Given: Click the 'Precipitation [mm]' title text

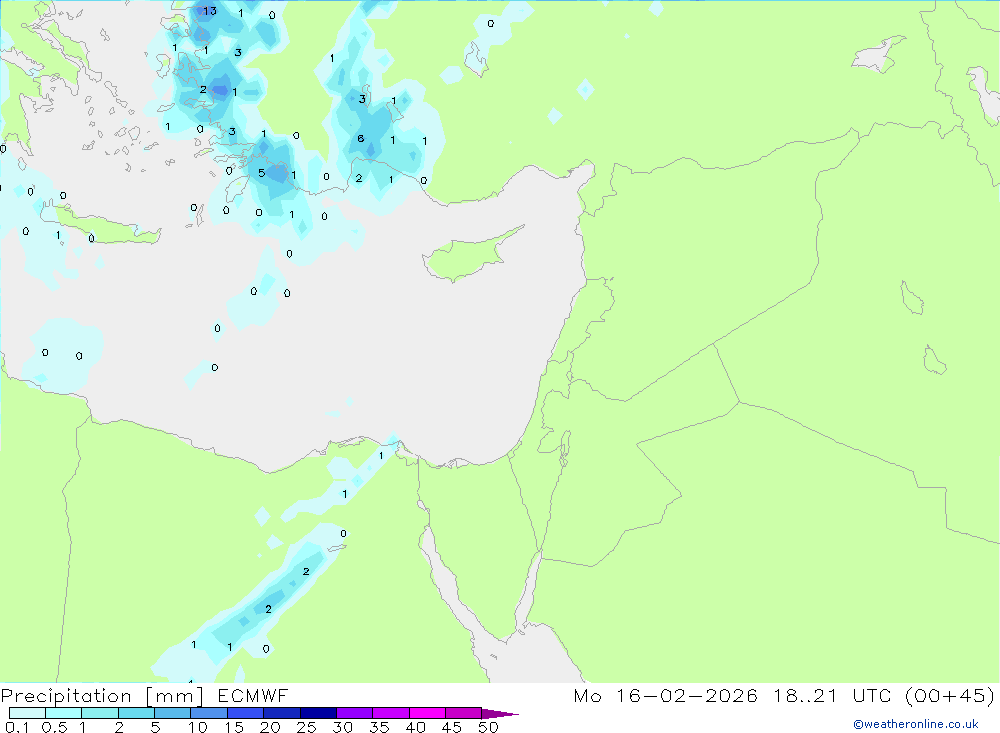Looking at the screenshot, I should (102, 696).
